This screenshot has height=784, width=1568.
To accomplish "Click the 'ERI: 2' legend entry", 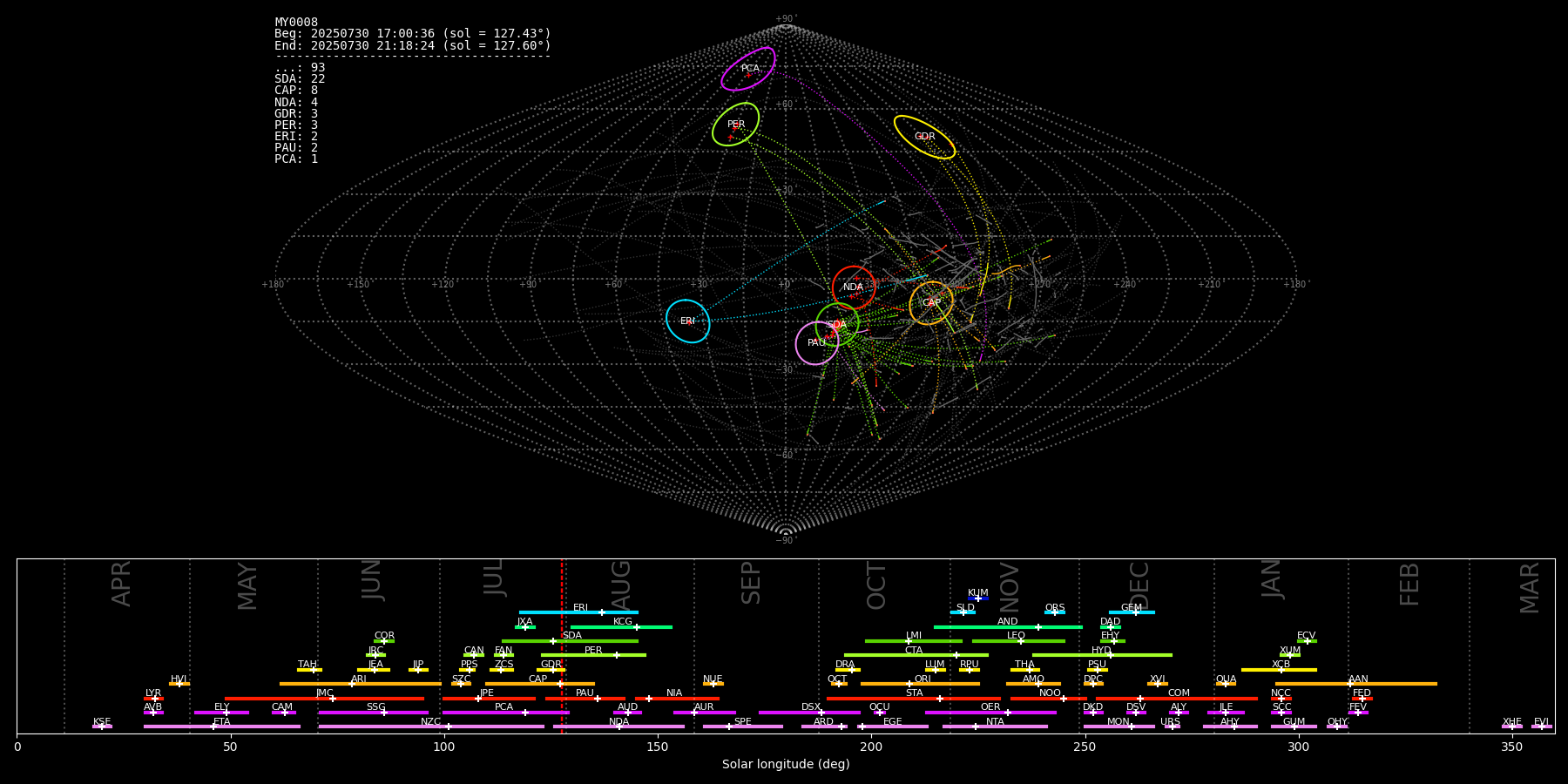I will (296, 137).
